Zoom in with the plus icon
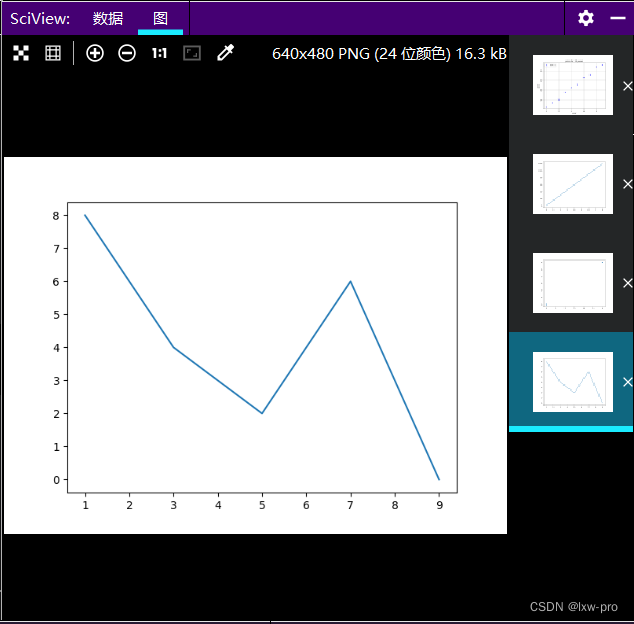This screenshot has height=624, width=634. tap(95, 53)
